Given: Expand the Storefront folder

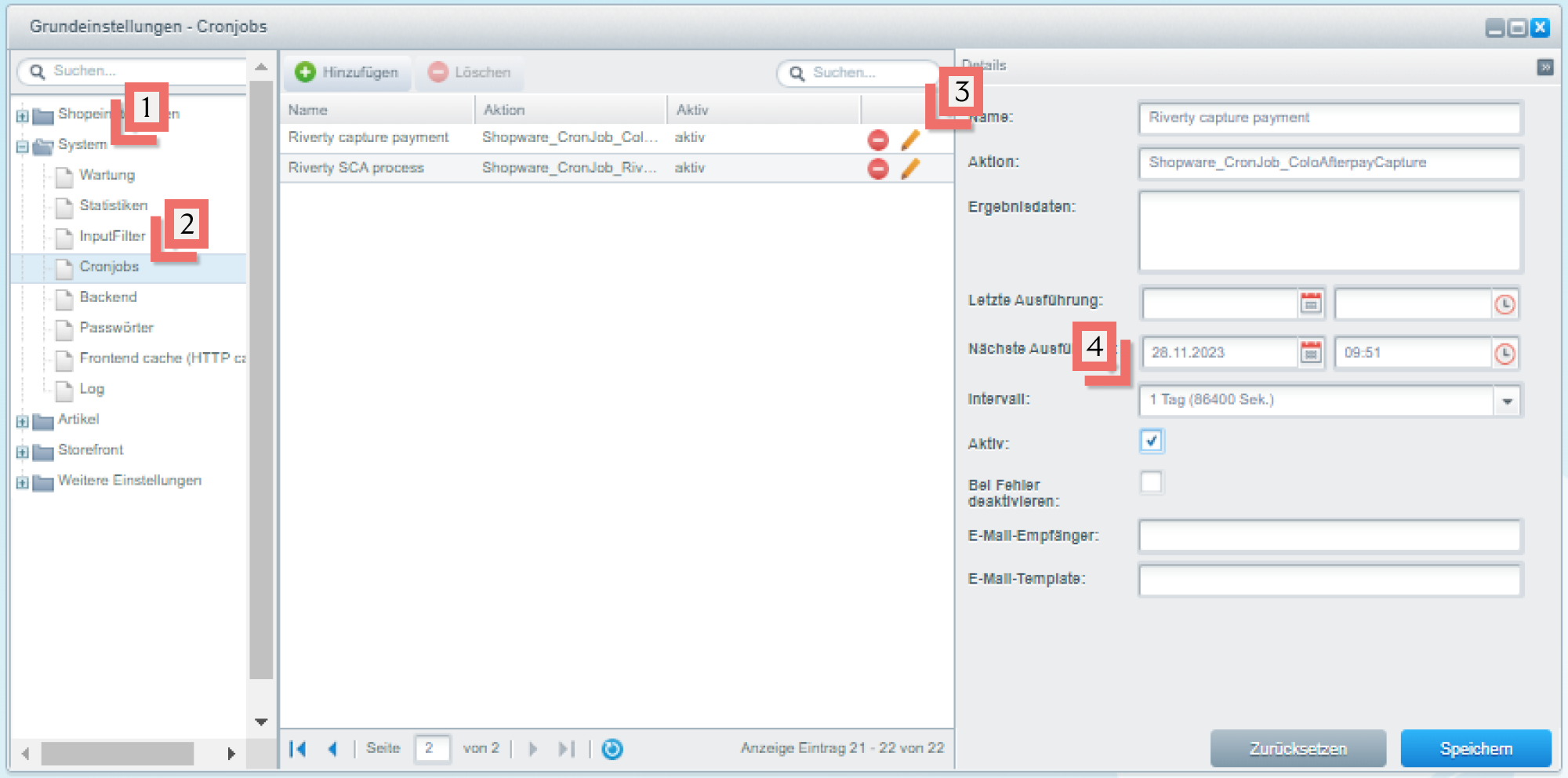Looking at the screenshot, I should [x=22, y=452].
